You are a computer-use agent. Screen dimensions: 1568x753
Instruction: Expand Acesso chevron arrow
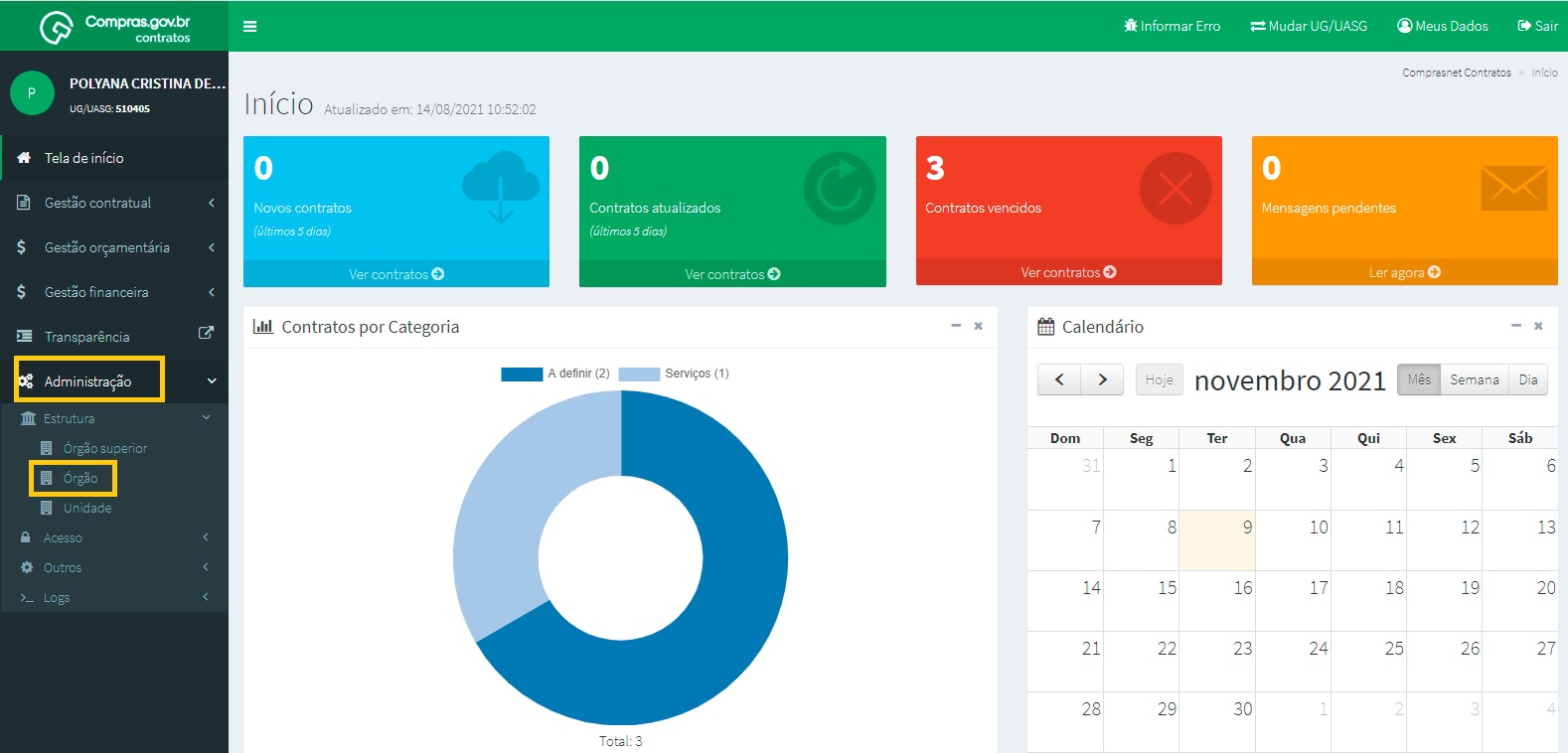pos(206,537)
